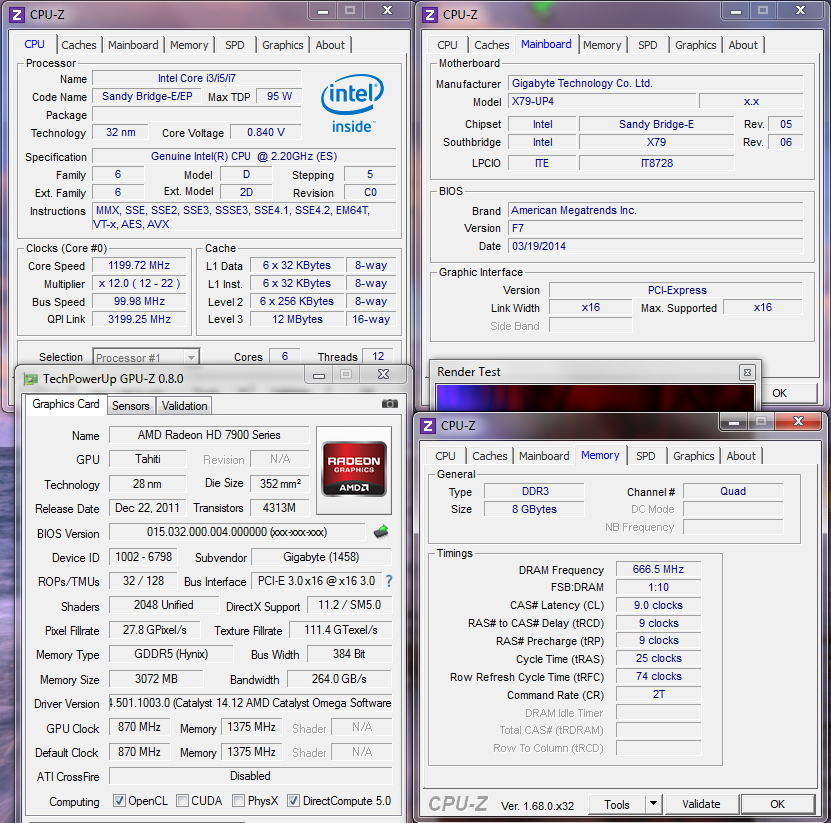This screenshot has height=823, width=831.
Task: Click the CPU-Z icon in the Mainboard window title bar
Action: (x=430, y=15)
